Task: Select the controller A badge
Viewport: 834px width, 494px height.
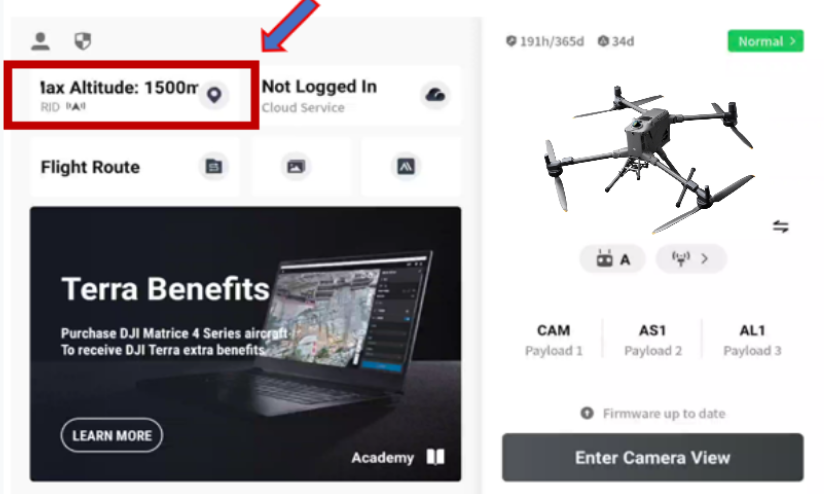Action: point(613,259)
